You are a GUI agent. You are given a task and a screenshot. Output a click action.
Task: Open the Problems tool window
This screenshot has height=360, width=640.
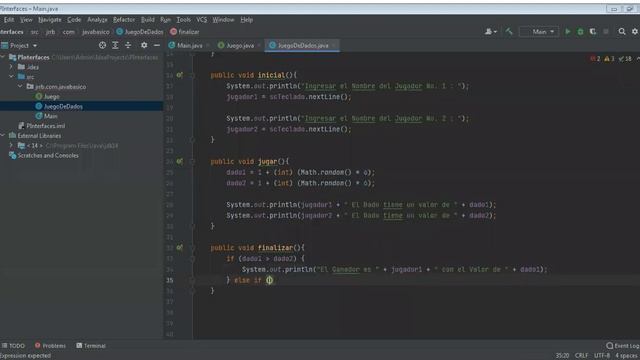pos(50,346)
